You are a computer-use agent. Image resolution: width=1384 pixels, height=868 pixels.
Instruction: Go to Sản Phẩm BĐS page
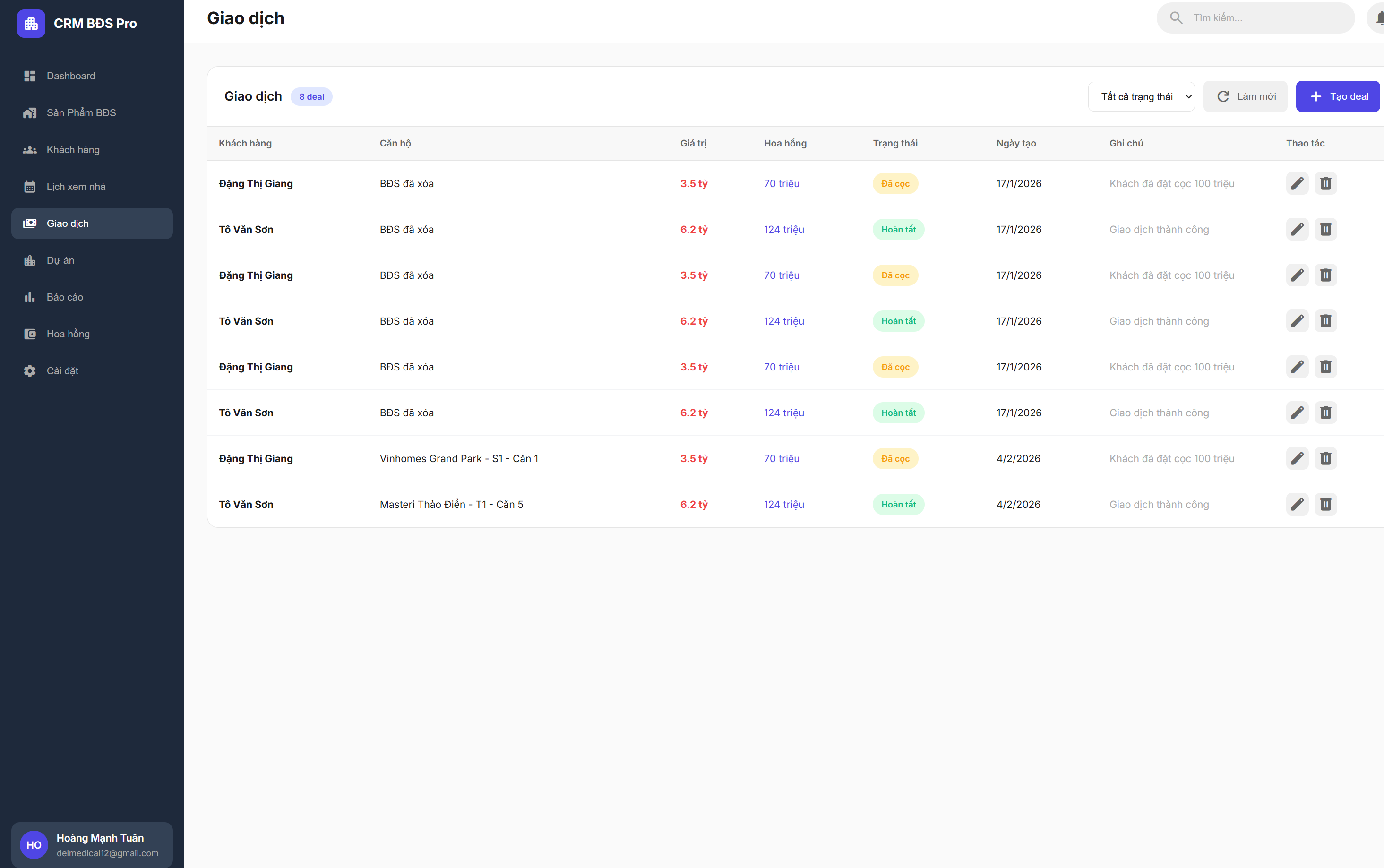(81, 112)
